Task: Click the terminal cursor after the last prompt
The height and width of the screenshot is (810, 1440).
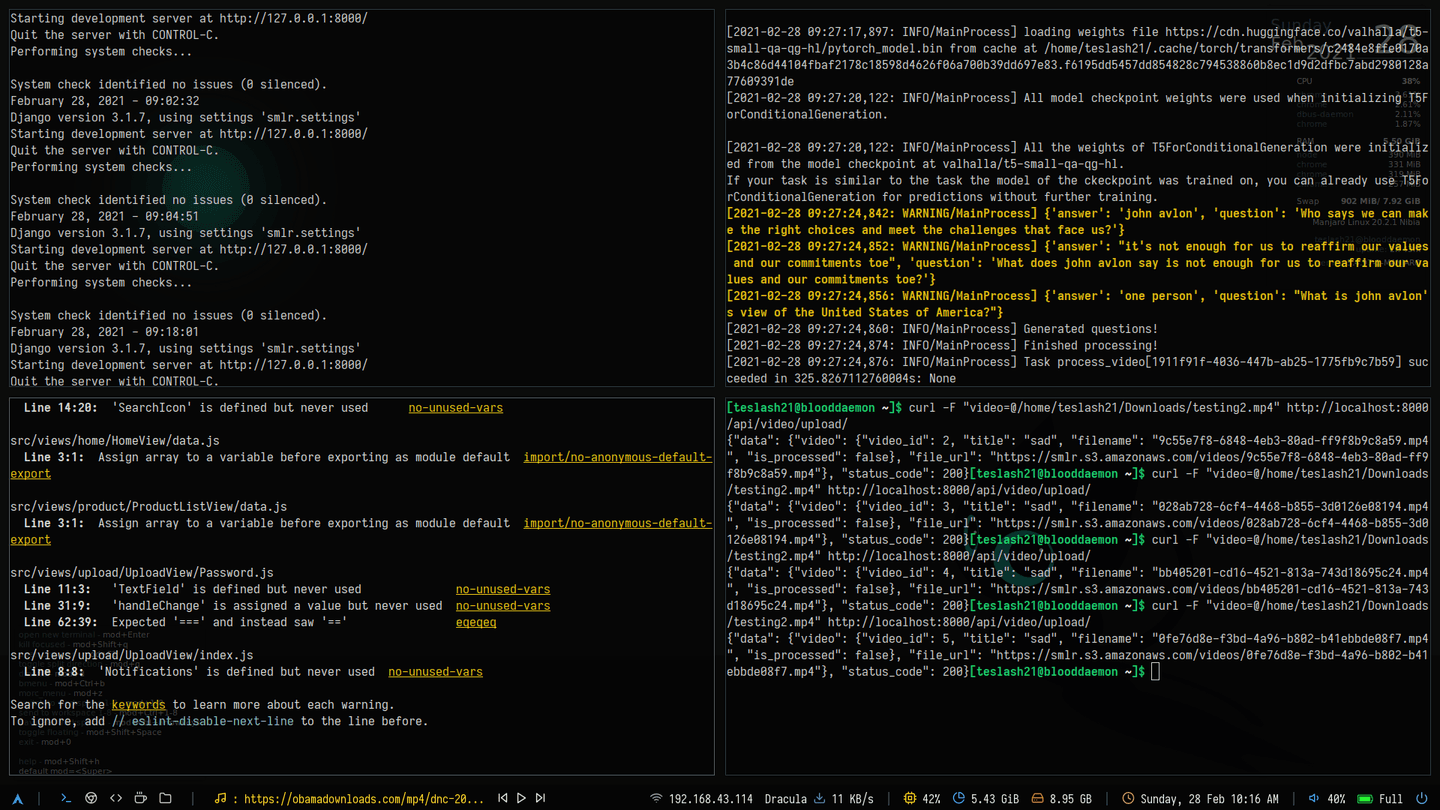Action: coord(1155,672)
